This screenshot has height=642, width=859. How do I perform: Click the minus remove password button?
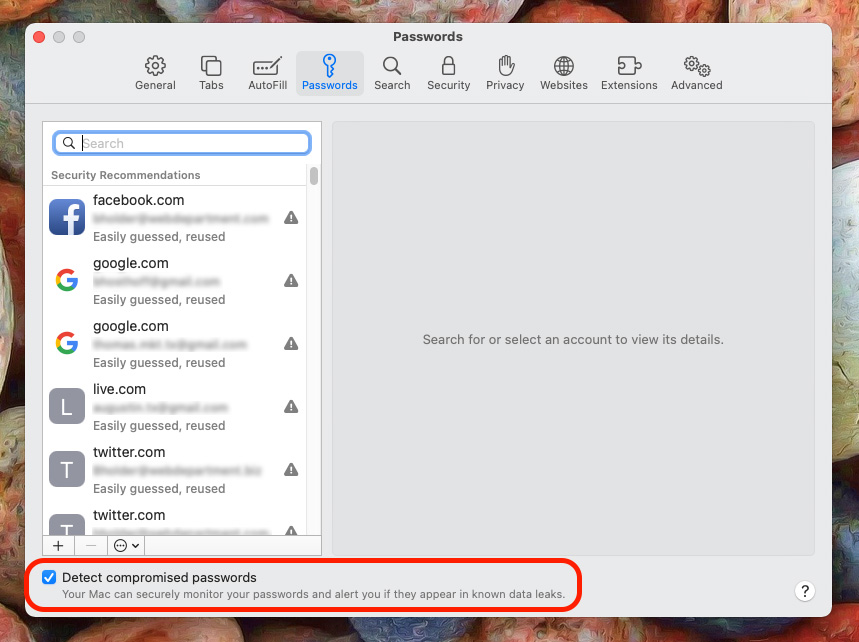click(x=91, y=546)
